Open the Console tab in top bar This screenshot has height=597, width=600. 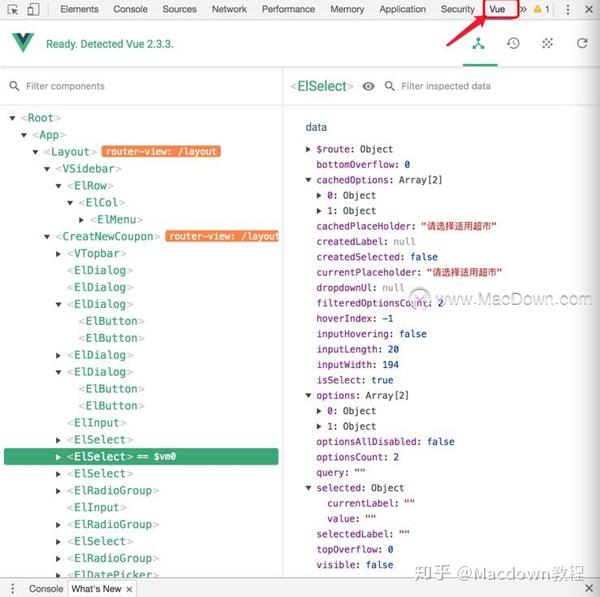pos(130,9)
